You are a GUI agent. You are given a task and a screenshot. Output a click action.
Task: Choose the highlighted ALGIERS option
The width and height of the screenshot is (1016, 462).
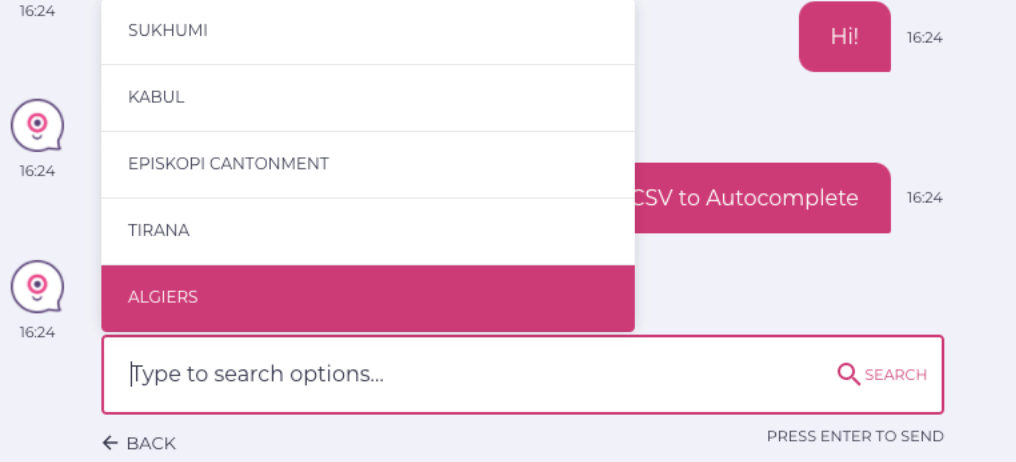point(368,298)
